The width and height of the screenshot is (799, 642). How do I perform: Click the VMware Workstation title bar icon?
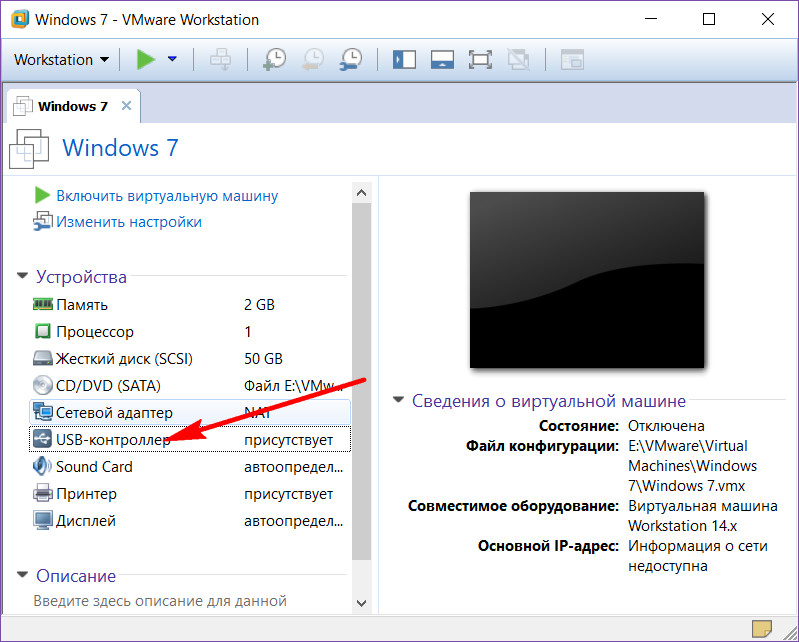[20, 19]
